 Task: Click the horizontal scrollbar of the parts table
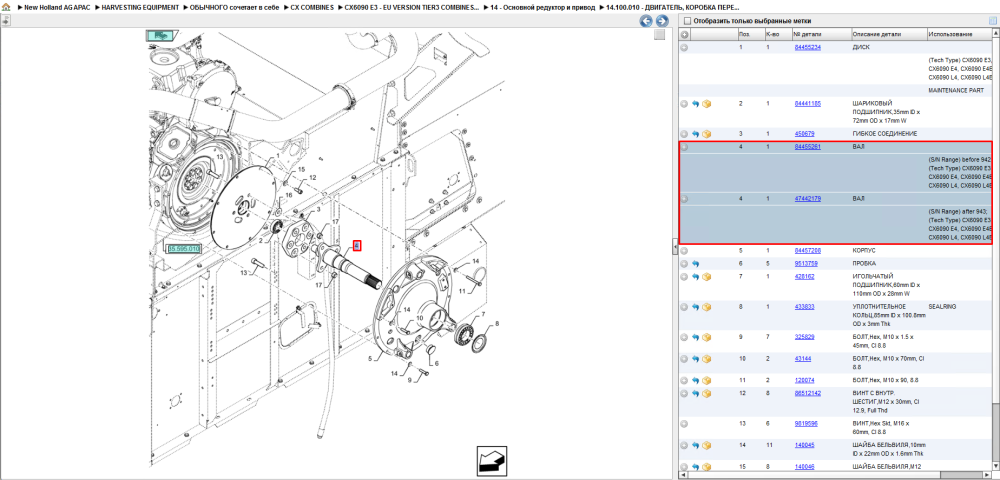pos(834,475)
